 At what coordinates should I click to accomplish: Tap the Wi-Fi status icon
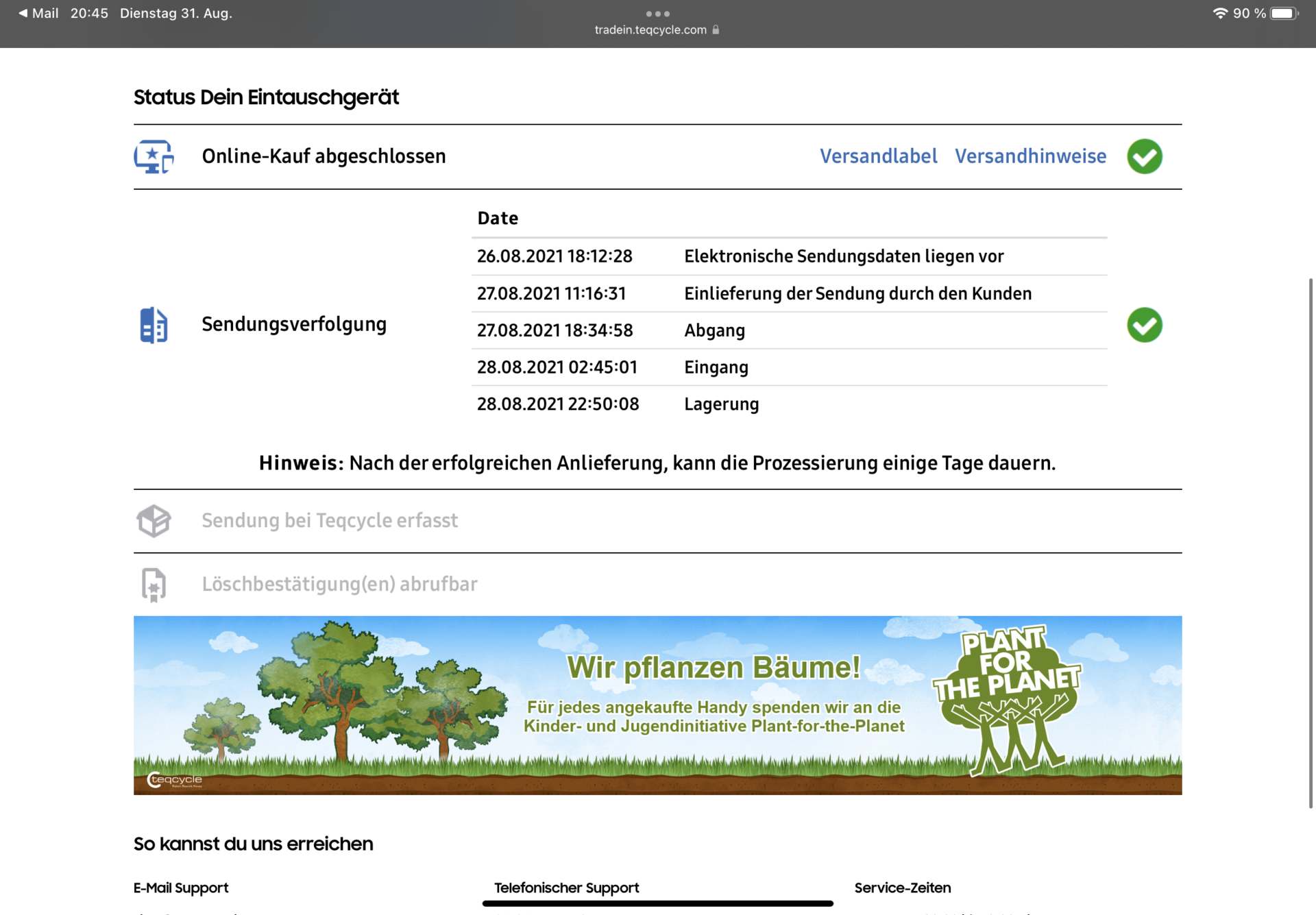(1220, 13)
